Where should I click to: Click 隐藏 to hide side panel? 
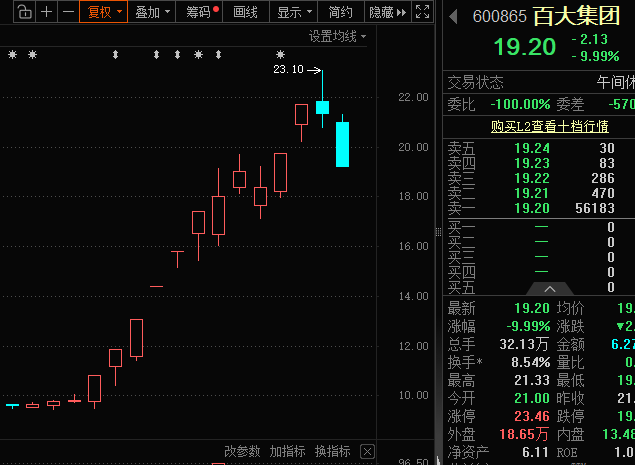[388, 12]
